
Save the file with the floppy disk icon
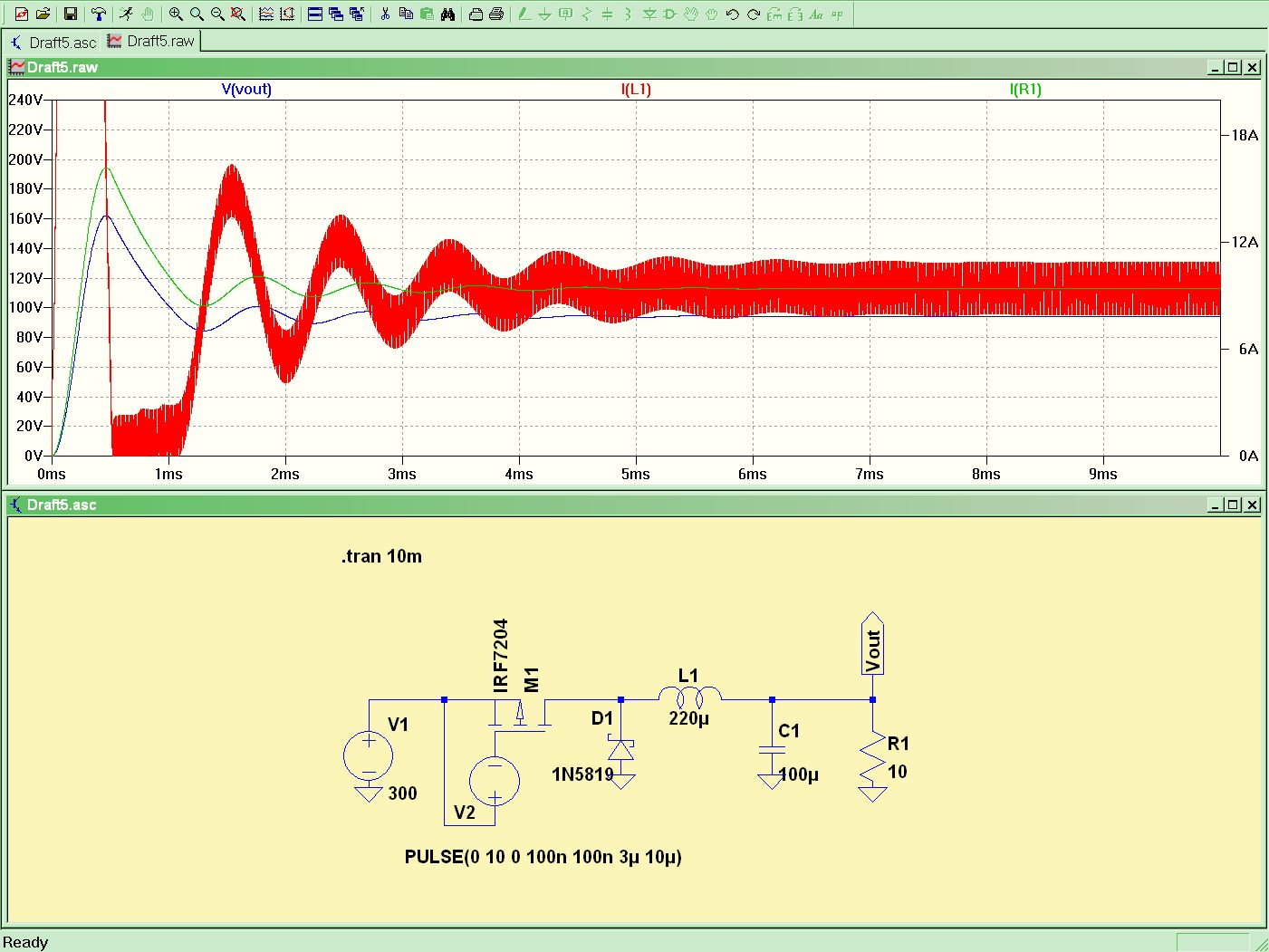coord(70,14)
